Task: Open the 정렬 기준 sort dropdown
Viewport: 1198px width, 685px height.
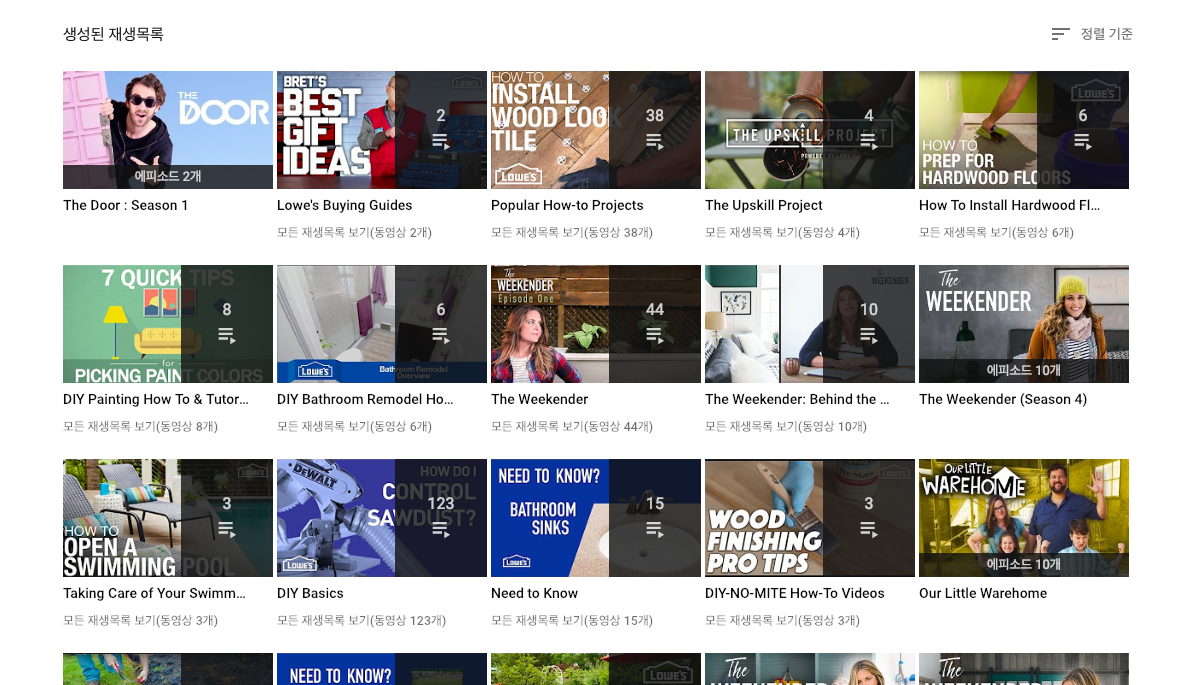Action: [x=1092, y=34]
